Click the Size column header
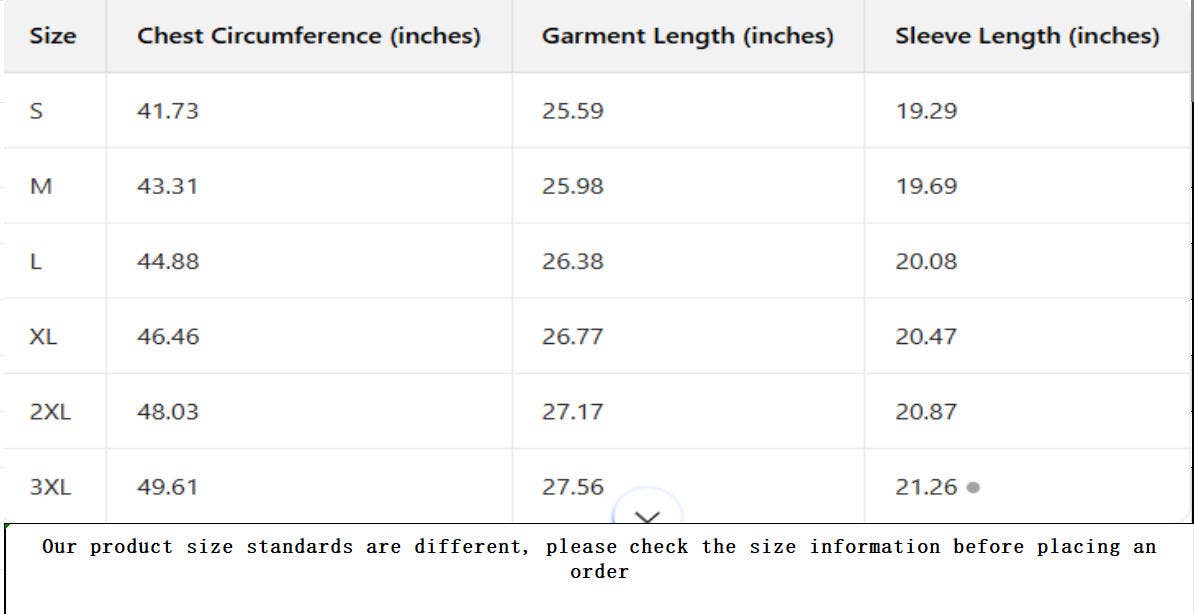This screenshot has width=1194, height=614. (x=52, y=36)
